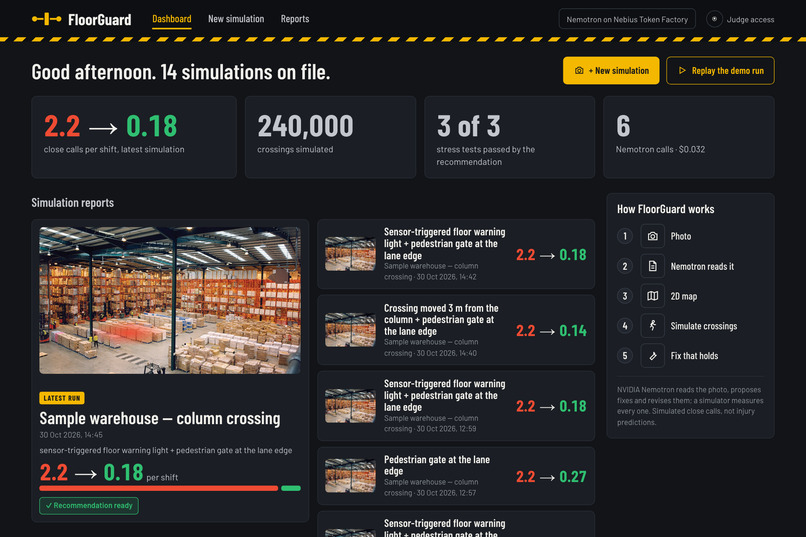This screenshot has height=537, width=806.
Task: Click Nemotron on Nebius Token Factory badge
Action: pos(627,19)
